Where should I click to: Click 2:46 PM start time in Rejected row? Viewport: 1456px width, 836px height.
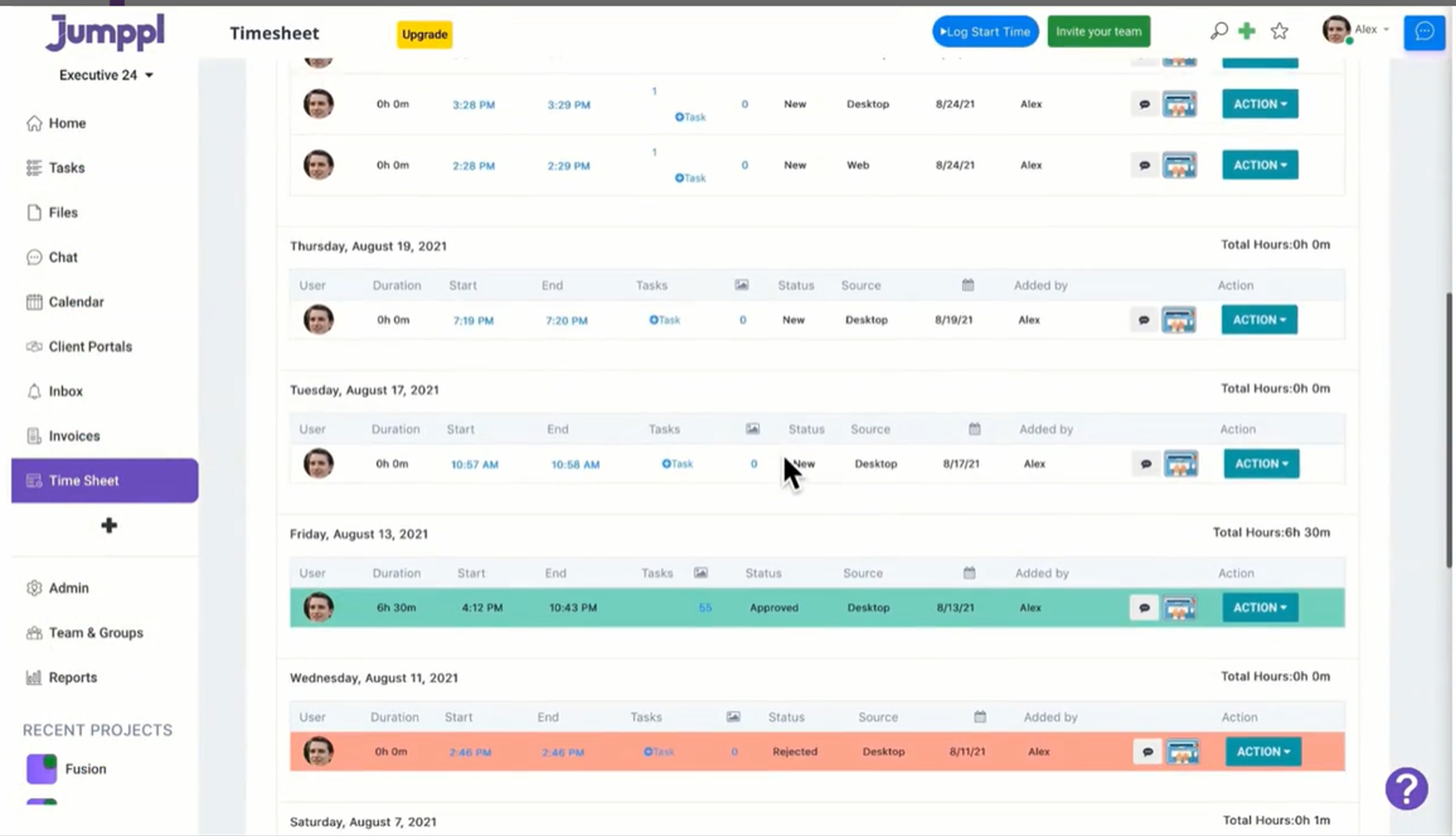[470, 752]
